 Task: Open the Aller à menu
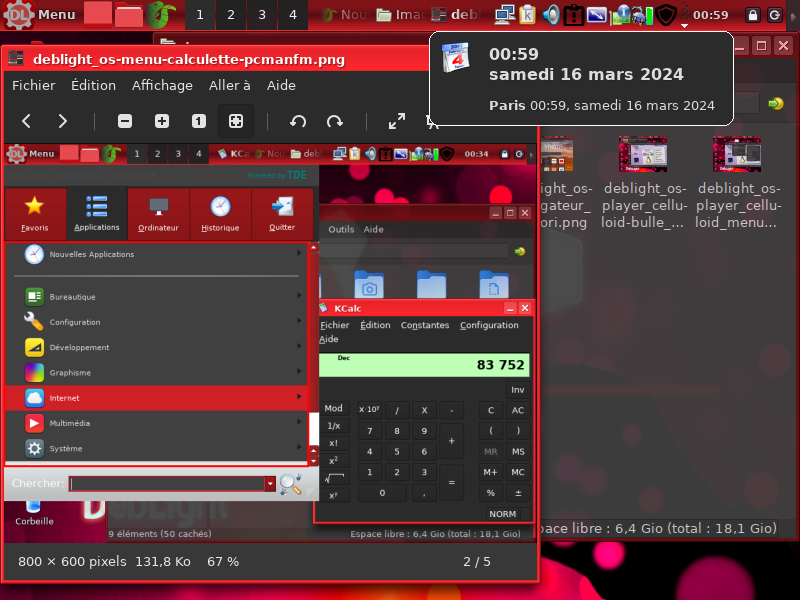[230, 86]
